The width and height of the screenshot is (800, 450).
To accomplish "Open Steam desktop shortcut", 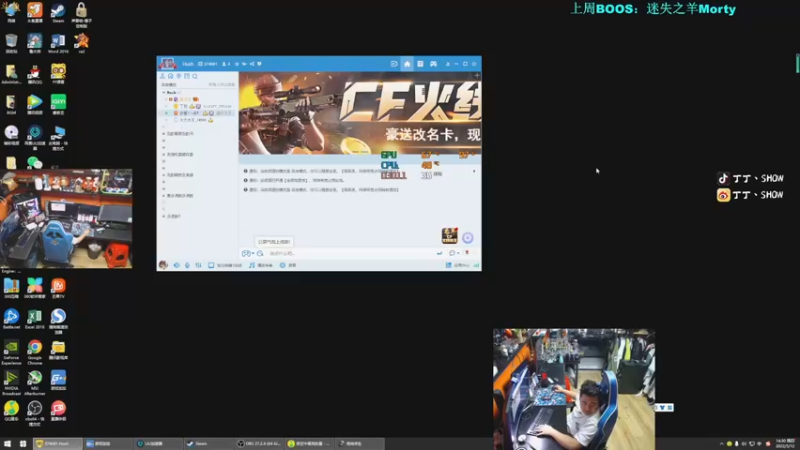I will pyautogui.click(x=58, y=13).
